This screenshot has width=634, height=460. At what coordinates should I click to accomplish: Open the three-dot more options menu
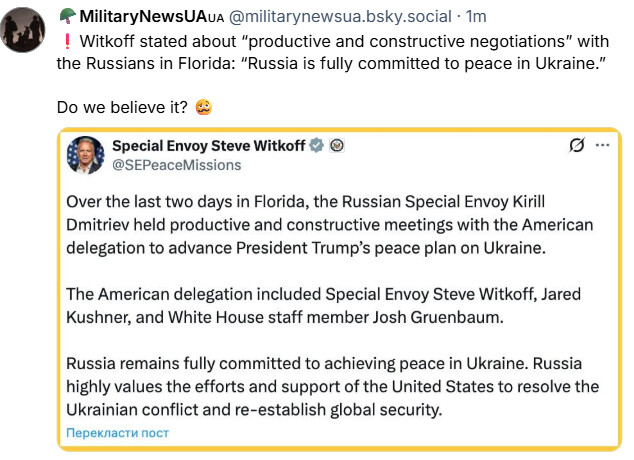tap(602, 146)
